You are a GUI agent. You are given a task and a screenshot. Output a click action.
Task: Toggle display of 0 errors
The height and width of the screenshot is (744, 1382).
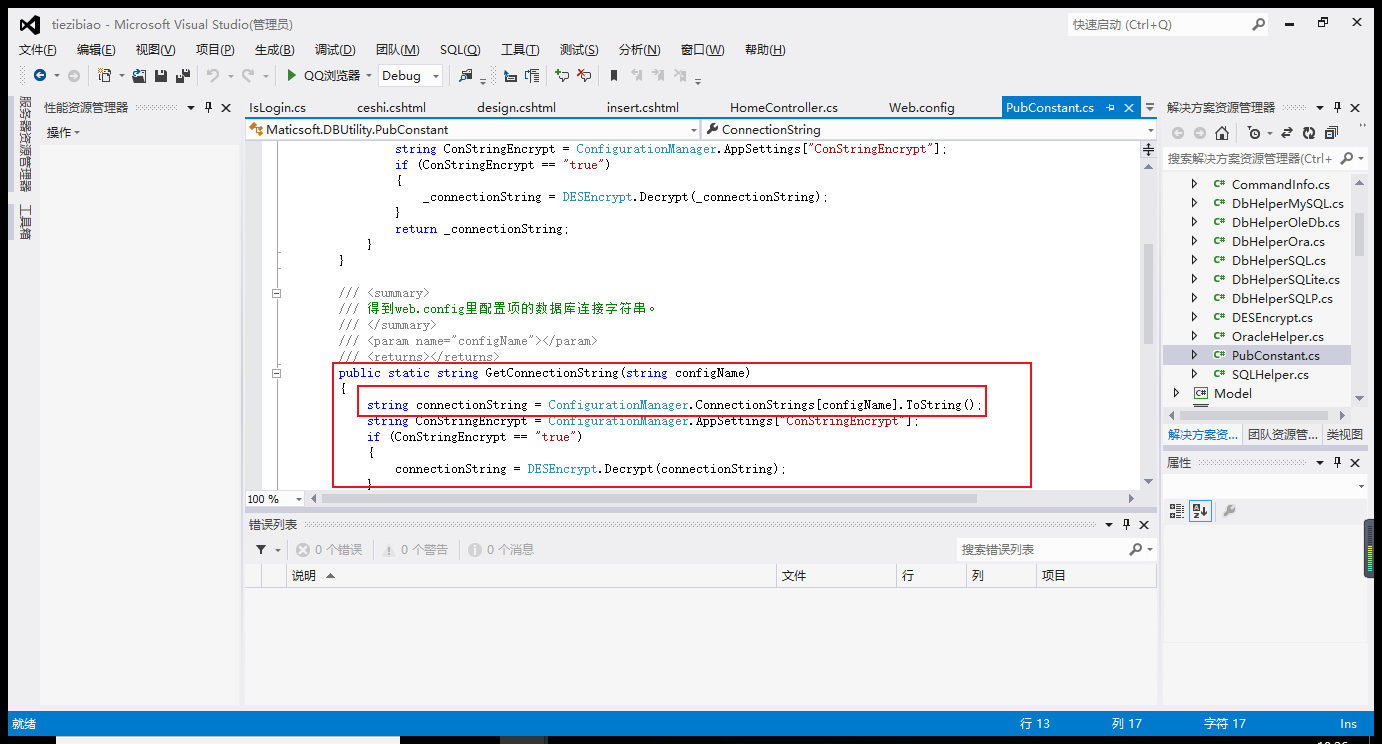click(x=329, y=549)
